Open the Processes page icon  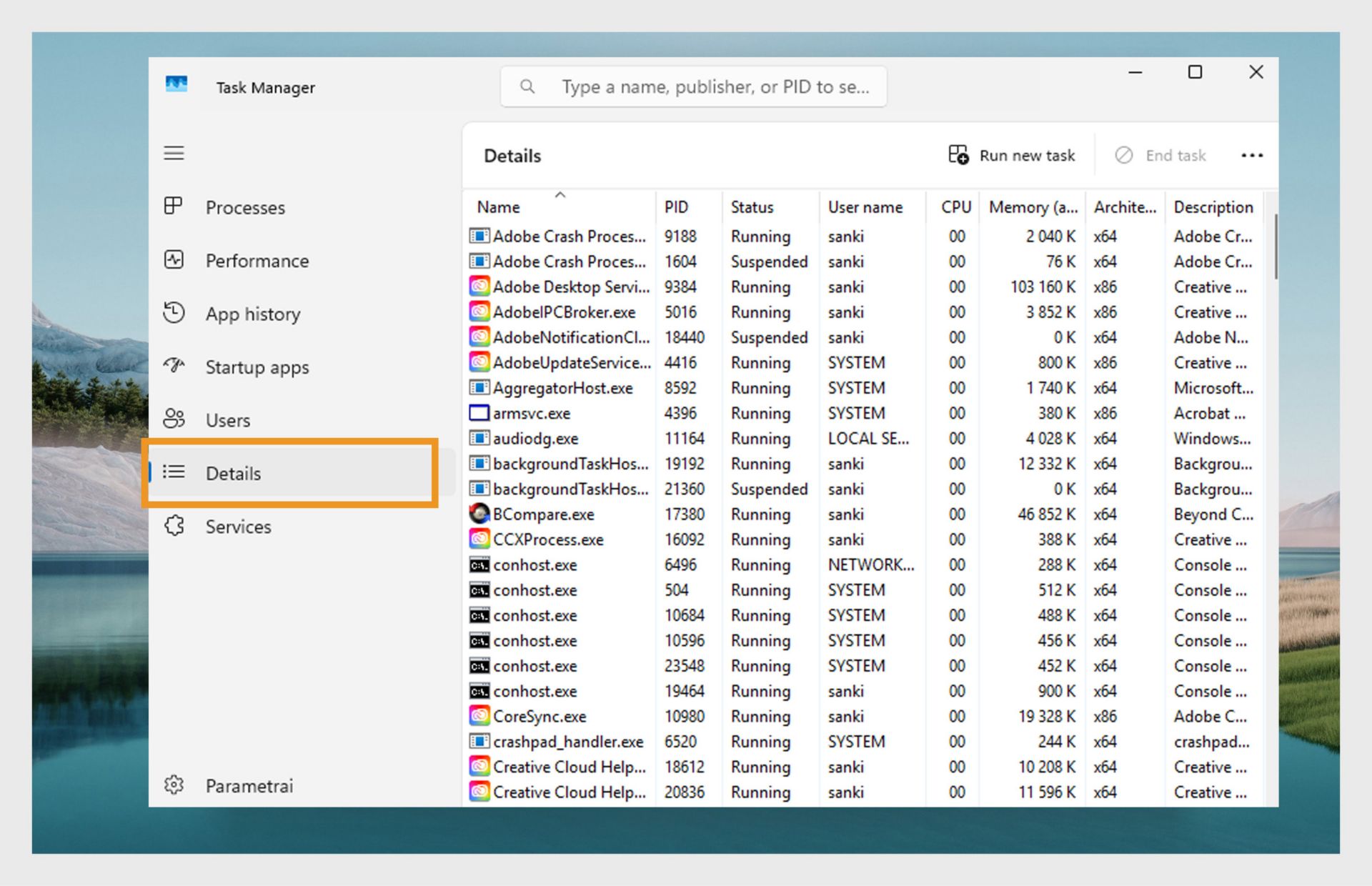pos(174,206)
